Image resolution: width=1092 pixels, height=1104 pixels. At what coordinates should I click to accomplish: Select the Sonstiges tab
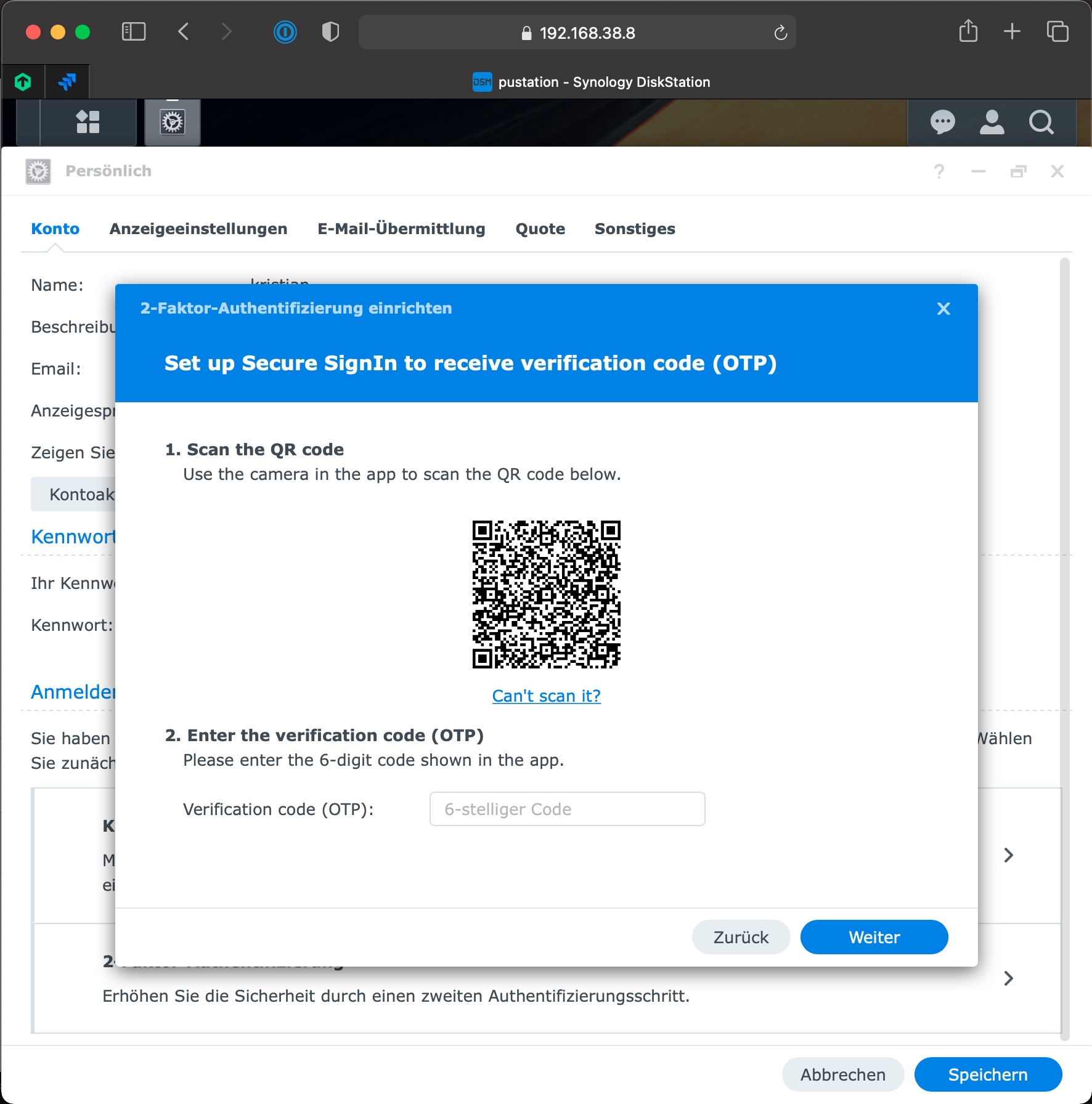point(635,229)
